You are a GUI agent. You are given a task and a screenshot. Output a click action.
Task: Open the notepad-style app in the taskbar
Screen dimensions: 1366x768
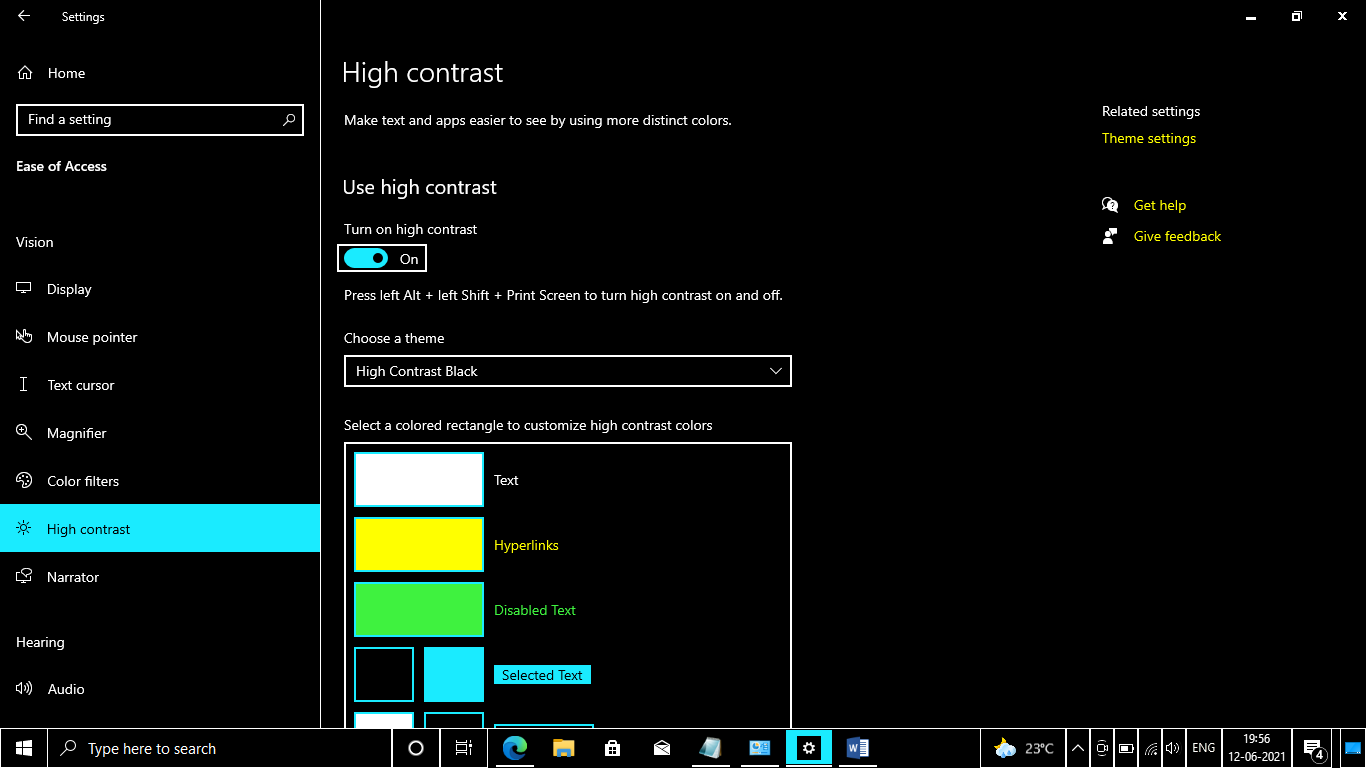tap(711, 748)
